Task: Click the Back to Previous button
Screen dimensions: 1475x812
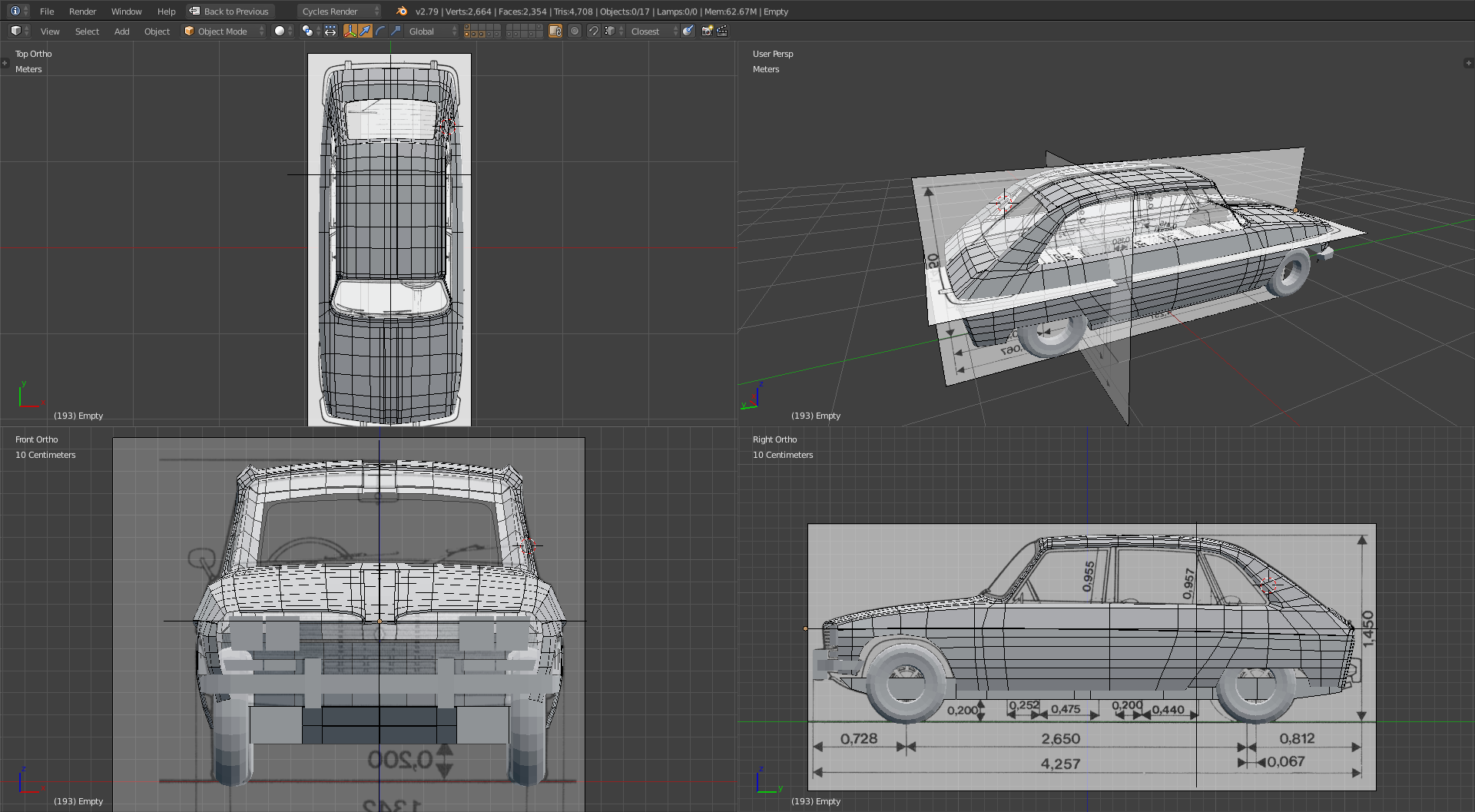Action: click(230, 11)
